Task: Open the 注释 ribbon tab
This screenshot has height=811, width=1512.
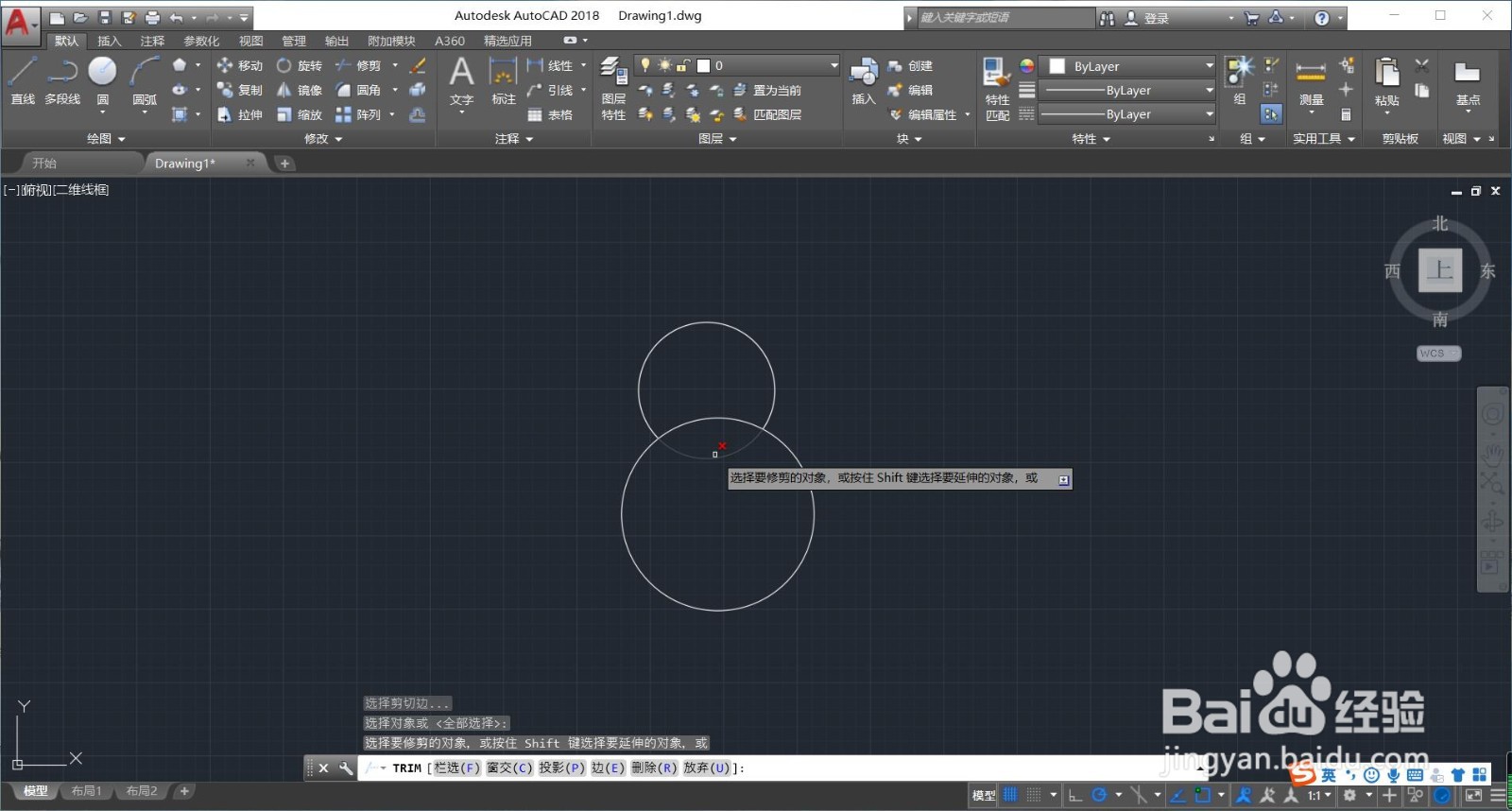Action: coord(152,41)
